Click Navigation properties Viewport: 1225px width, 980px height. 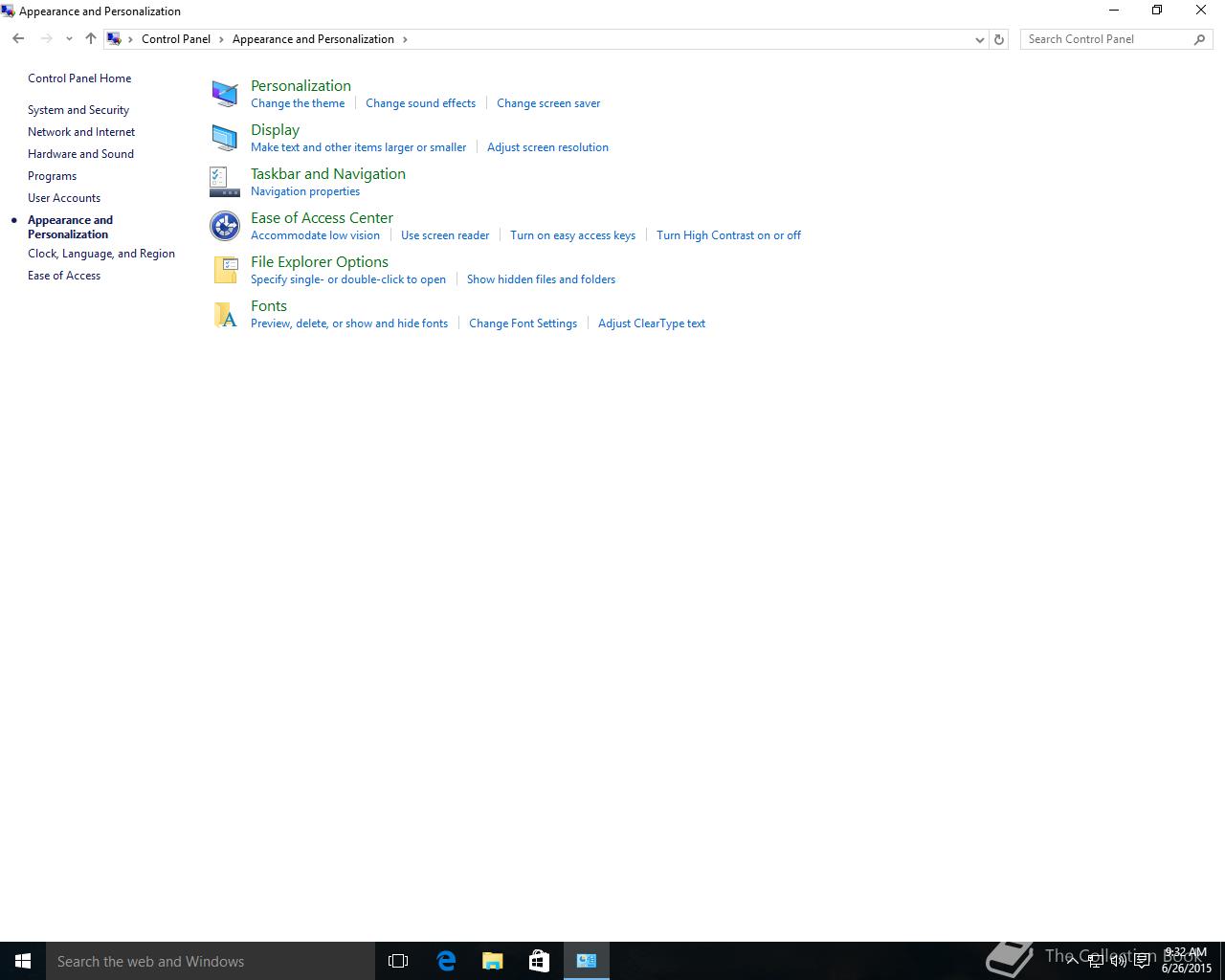click(x=305, y=191)
